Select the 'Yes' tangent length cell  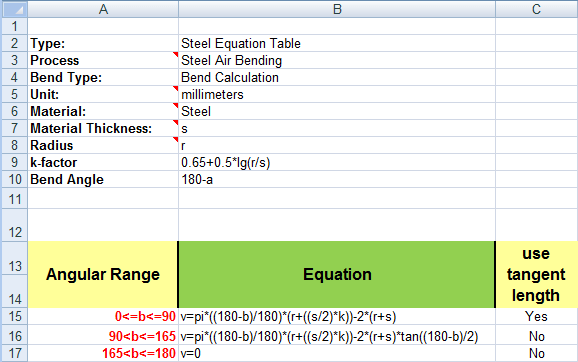click(537, 316)
